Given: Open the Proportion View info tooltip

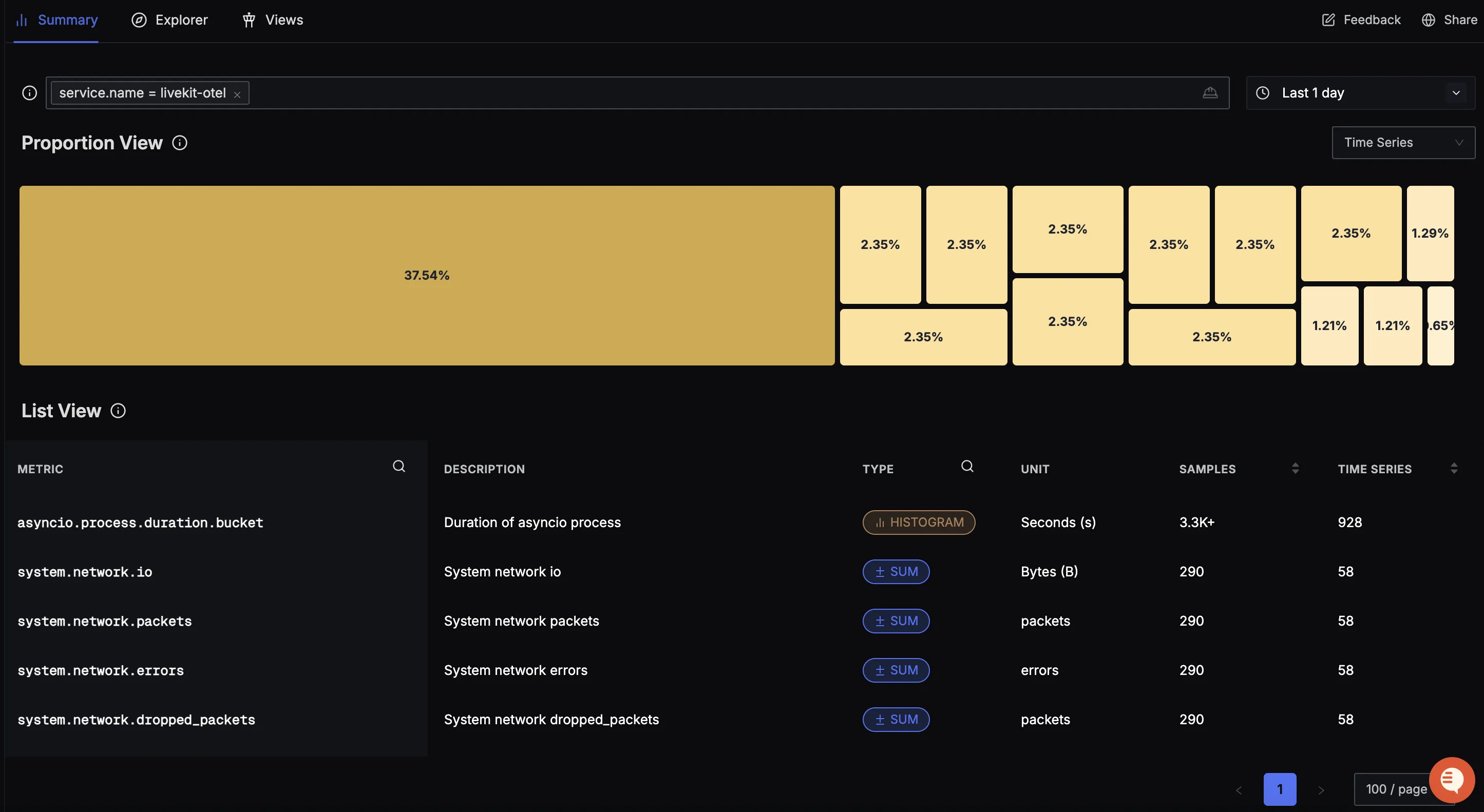Looking at the screenshot, I should tap(179, 142).
